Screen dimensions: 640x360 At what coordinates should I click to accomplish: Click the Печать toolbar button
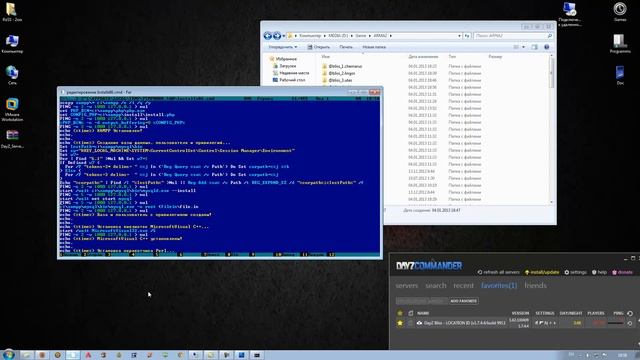346,47
